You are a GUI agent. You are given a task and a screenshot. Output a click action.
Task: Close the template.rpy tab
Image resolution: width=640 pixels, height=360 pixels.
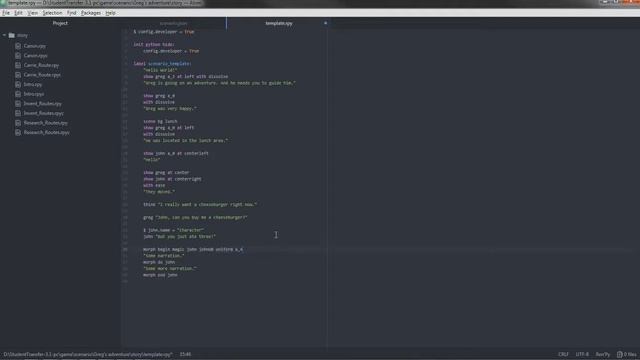pos(325,23)
